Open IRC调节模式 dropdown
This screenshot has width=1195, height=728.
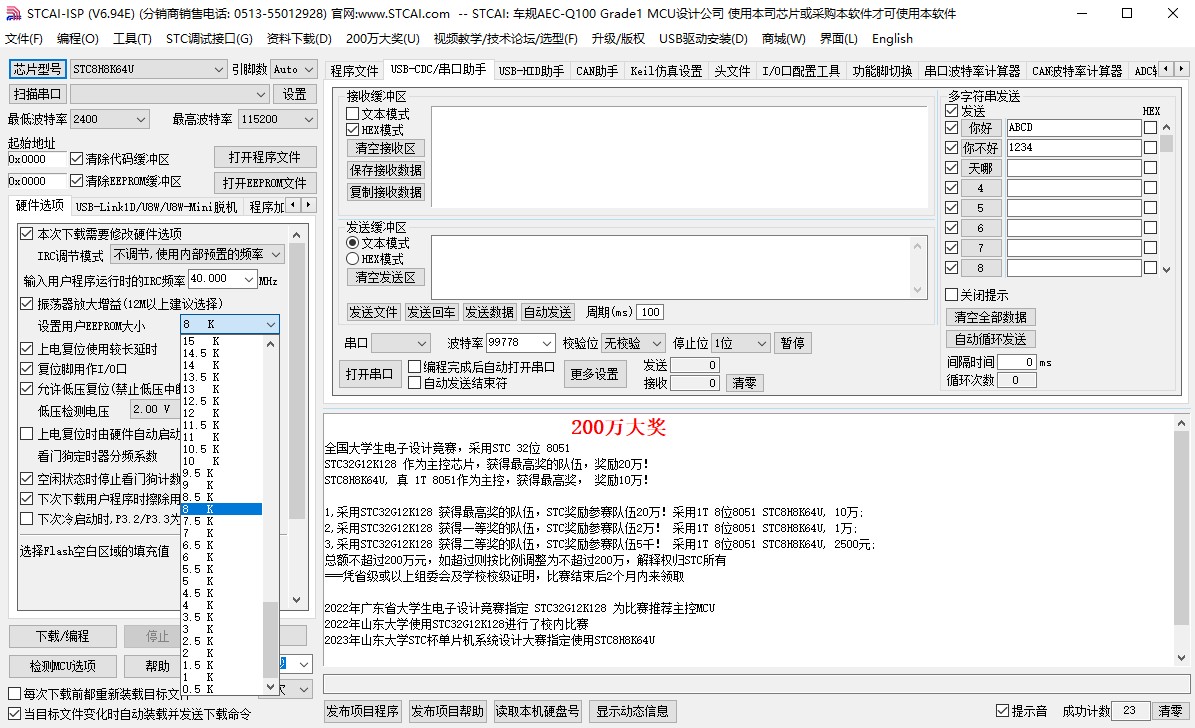197,254
